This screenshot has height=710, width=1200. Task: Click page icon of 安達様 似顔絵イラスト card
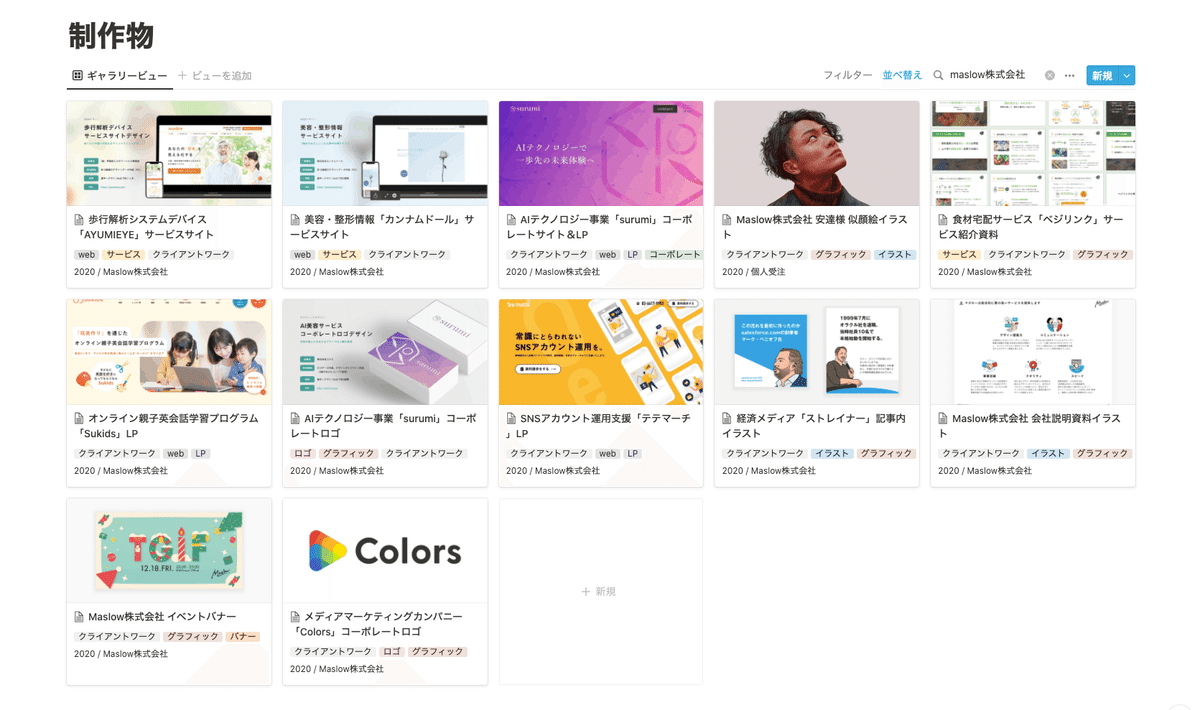point(728,219)
